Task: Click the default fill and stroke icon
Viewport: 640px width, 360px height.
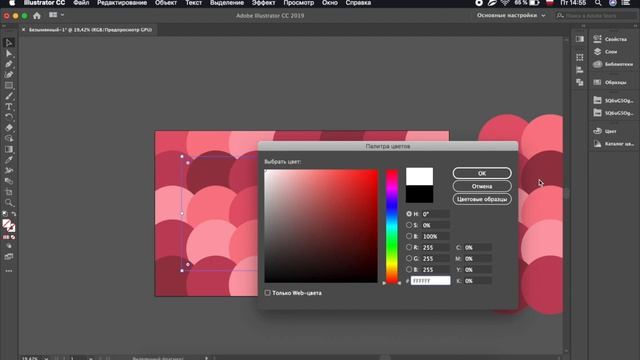Action: tap(5, 214)
